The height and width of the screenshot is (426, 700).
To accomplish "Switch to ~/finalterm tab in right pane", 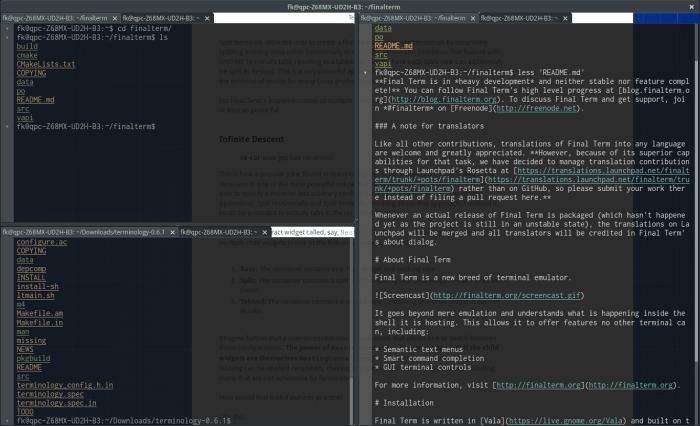I will pos(413,18).
